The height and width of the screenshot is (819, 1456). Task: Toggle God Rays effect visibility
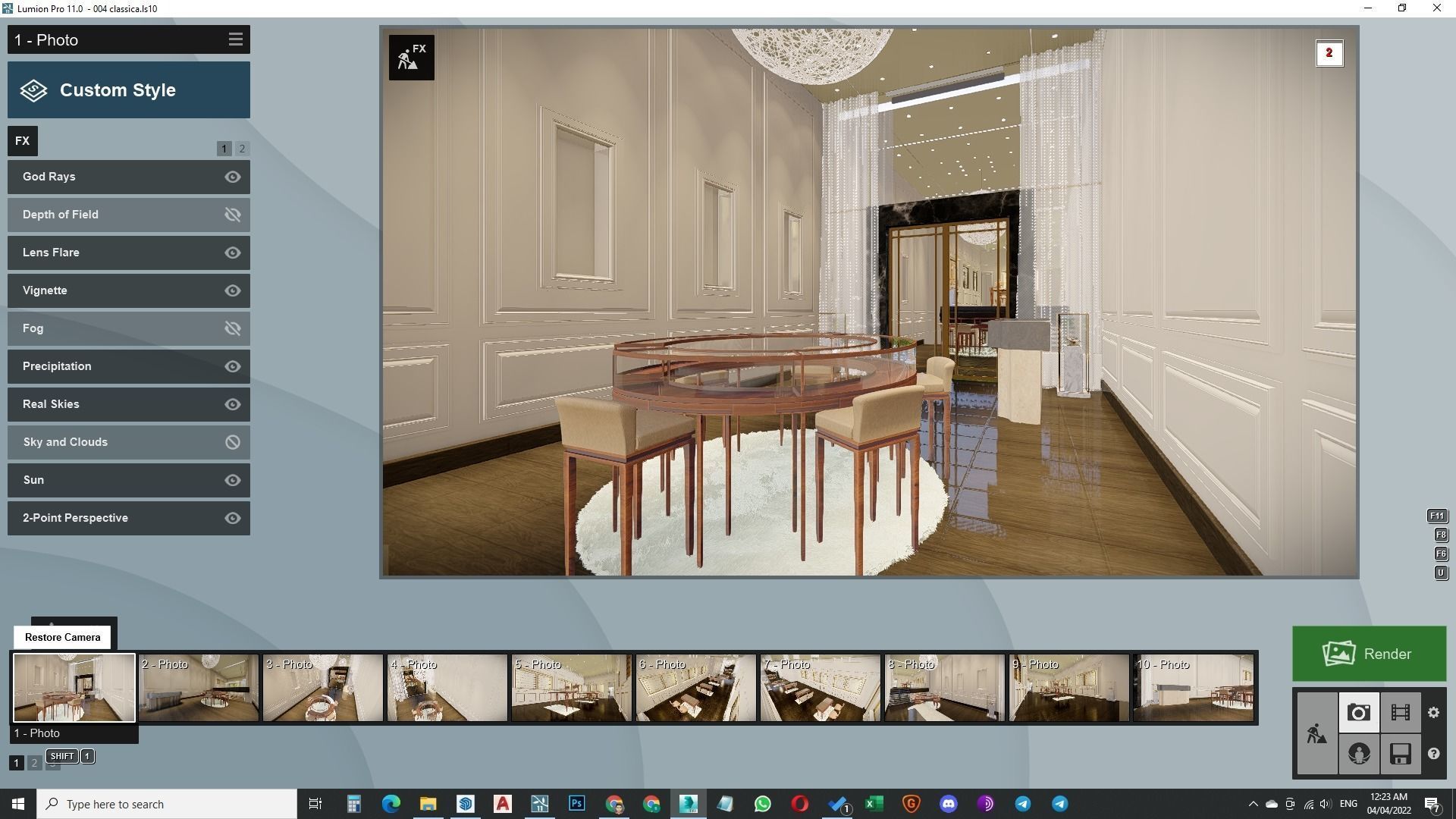pyautogui.click(x=233, y=177)
